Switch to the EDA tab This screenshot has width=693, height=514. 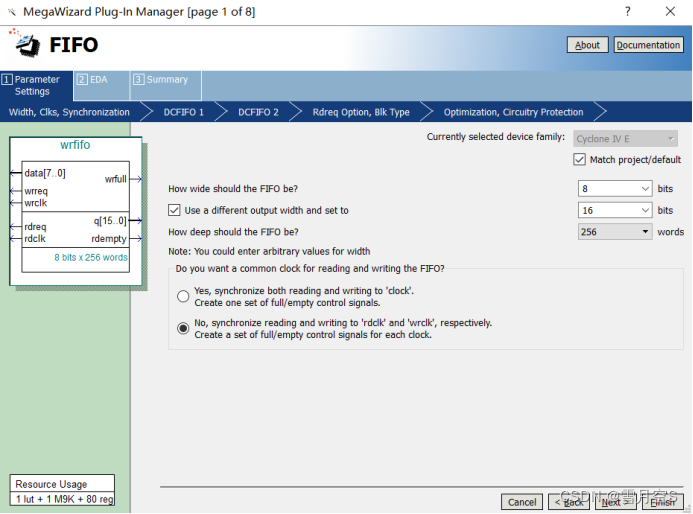pyautogui.click(x=101, y=85)
